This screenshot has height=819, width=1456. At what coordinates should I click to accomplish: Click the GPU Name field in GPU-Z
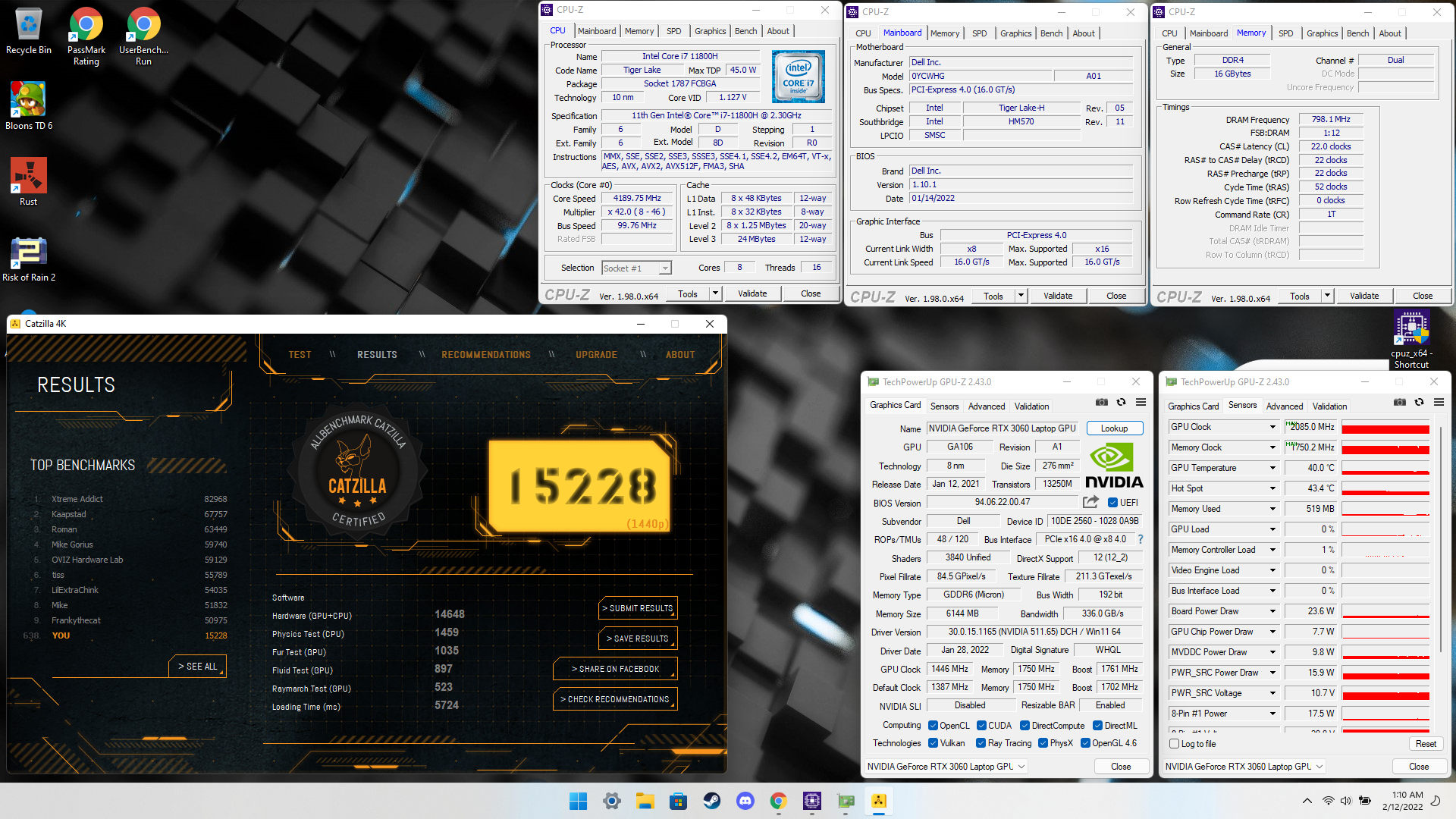click(x=1002, y=428)
